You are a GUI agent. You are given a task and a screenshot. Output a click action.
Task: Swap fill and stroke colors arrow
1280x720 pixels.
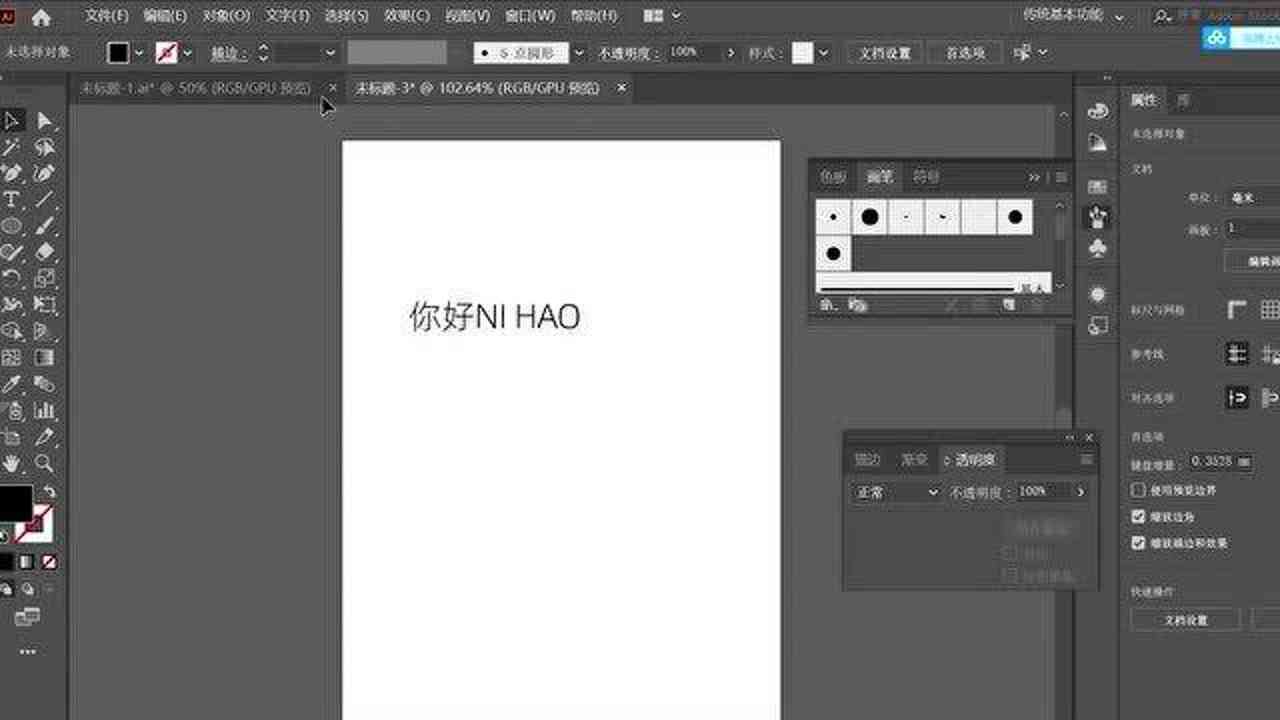[49, 492]
